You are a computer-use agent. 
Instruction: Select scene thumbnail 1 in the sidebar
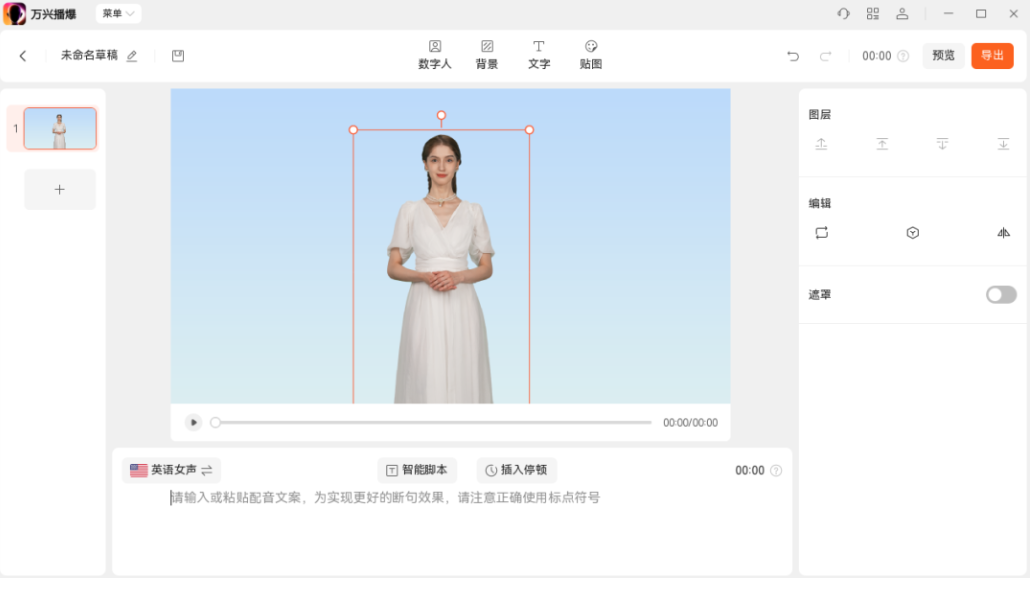60,128
